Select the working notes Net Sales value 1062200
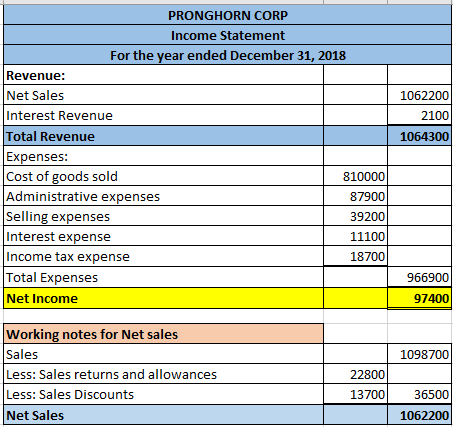The width and height of the screenshot is (453, 427). pyautogui.click(x=419, y=415)
